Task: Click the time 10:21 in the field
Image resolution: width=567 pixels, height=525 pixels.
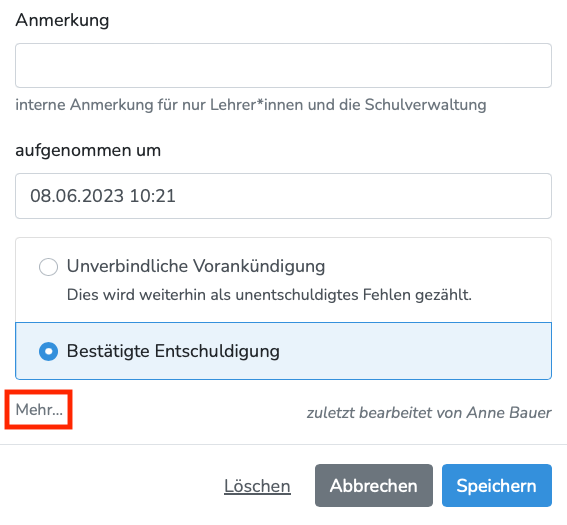Action: 152,196
